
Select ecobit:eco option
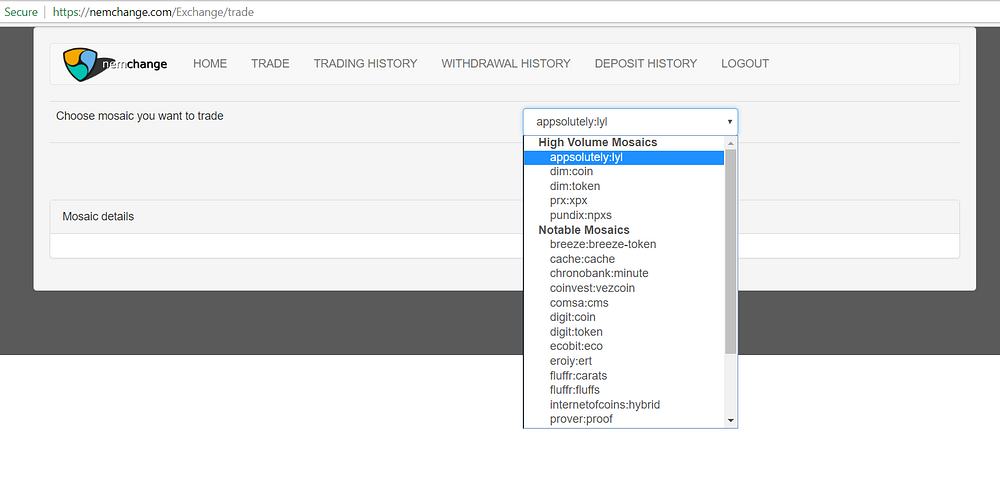pos(624,346)
